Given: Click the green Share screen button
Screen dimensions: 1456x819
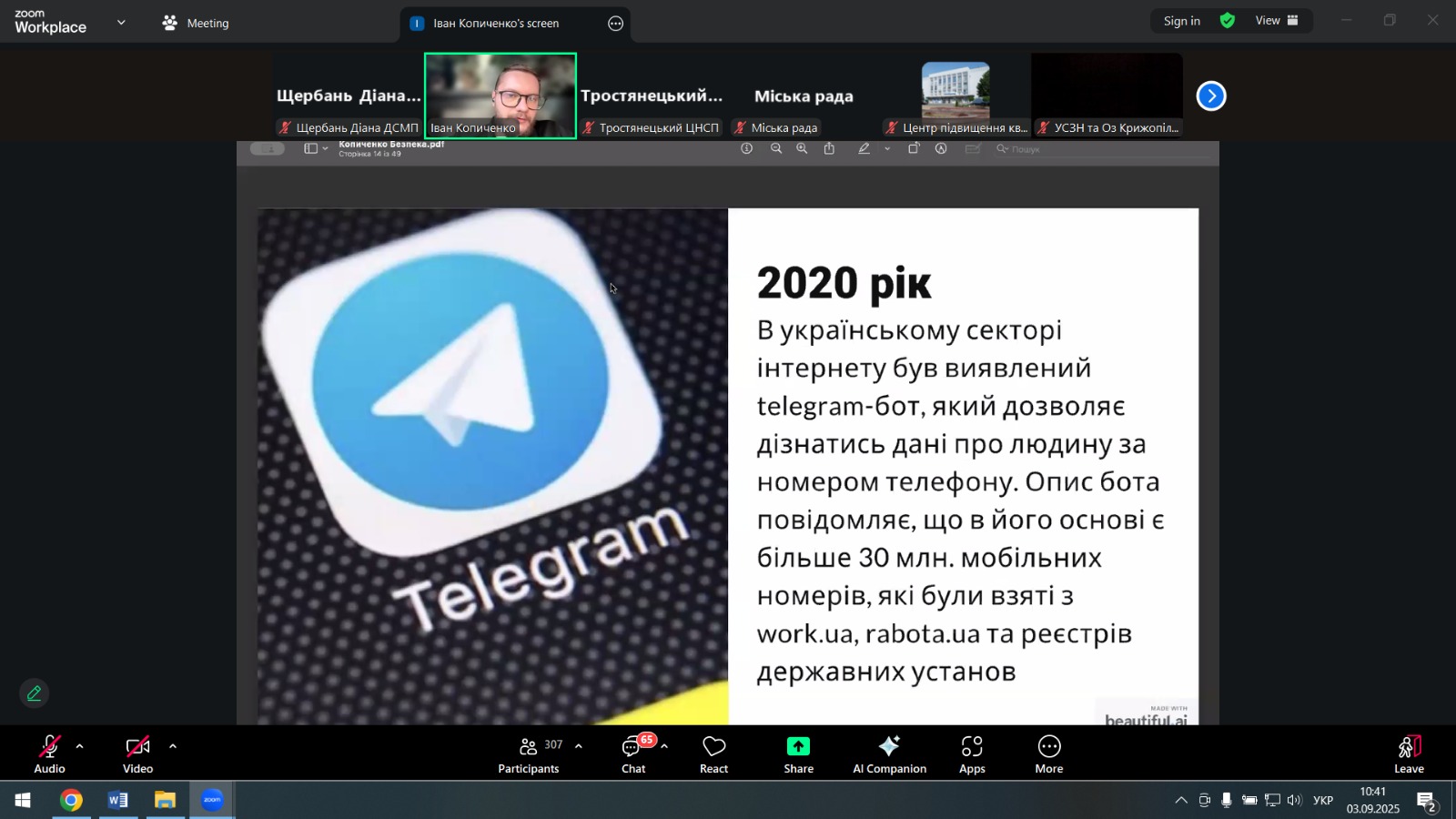Looking at the screenshot, I should (x=798, y=754).
